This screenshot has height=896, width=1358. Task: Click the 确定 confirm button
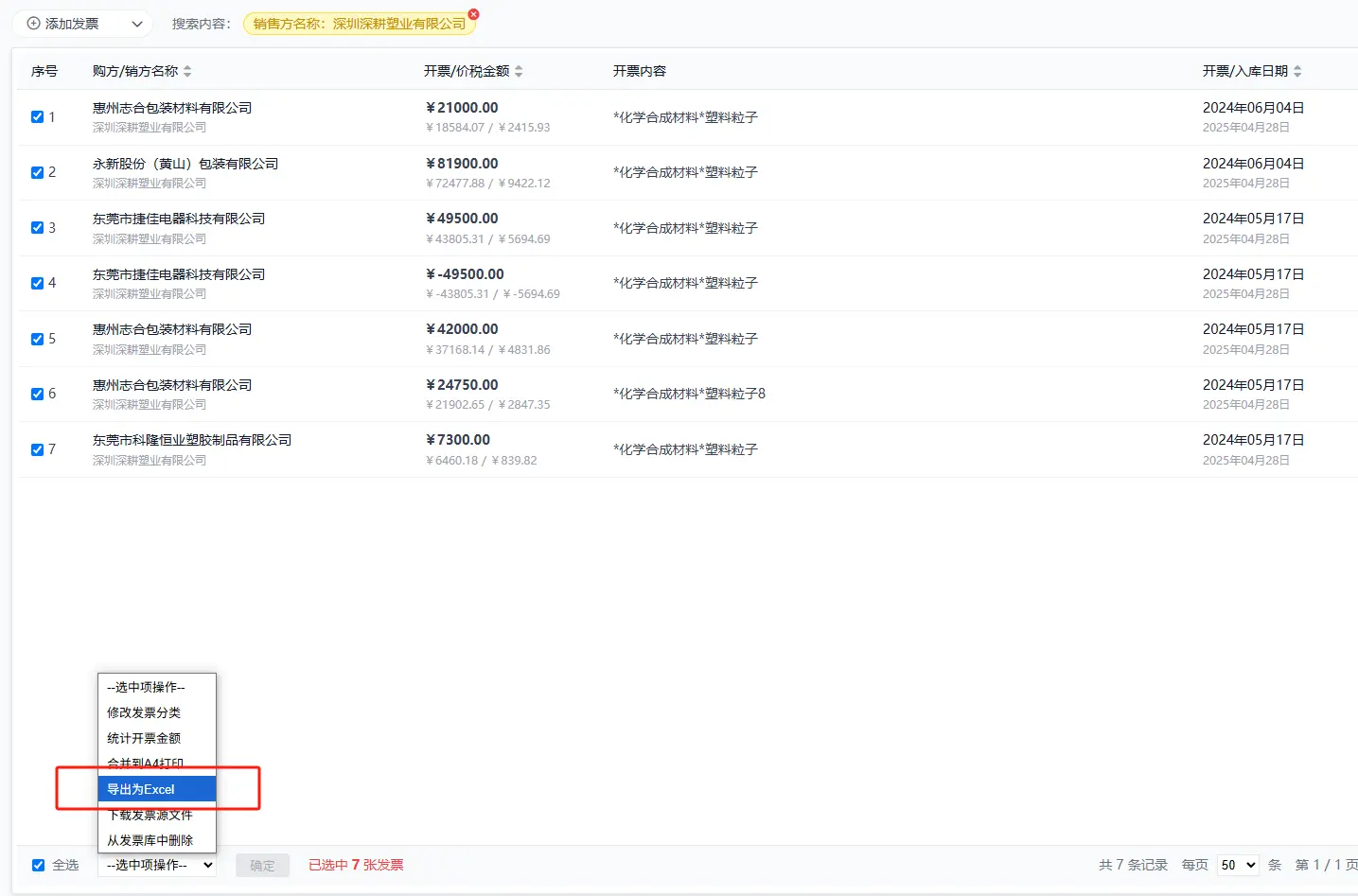click(x=262, y=865)
